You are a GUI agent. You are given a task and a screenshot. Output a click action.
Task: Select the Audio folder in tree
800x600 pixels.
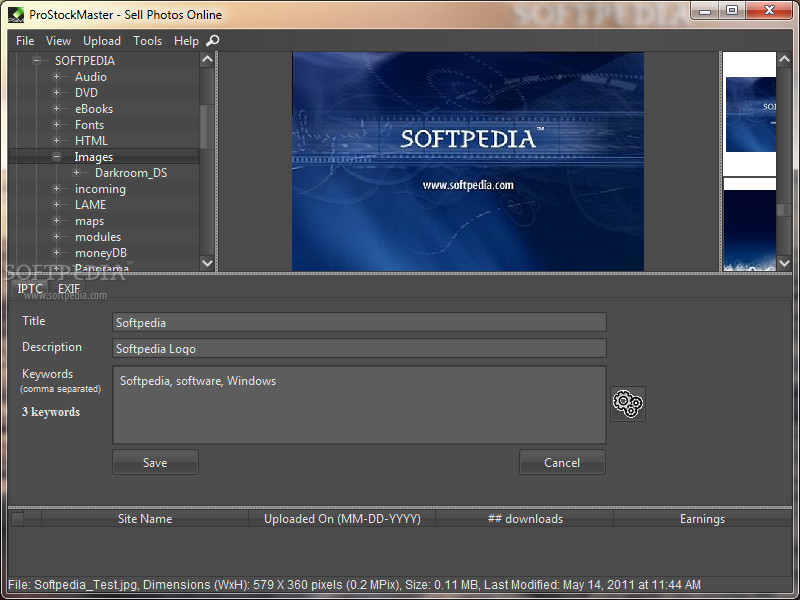(91, 77)
